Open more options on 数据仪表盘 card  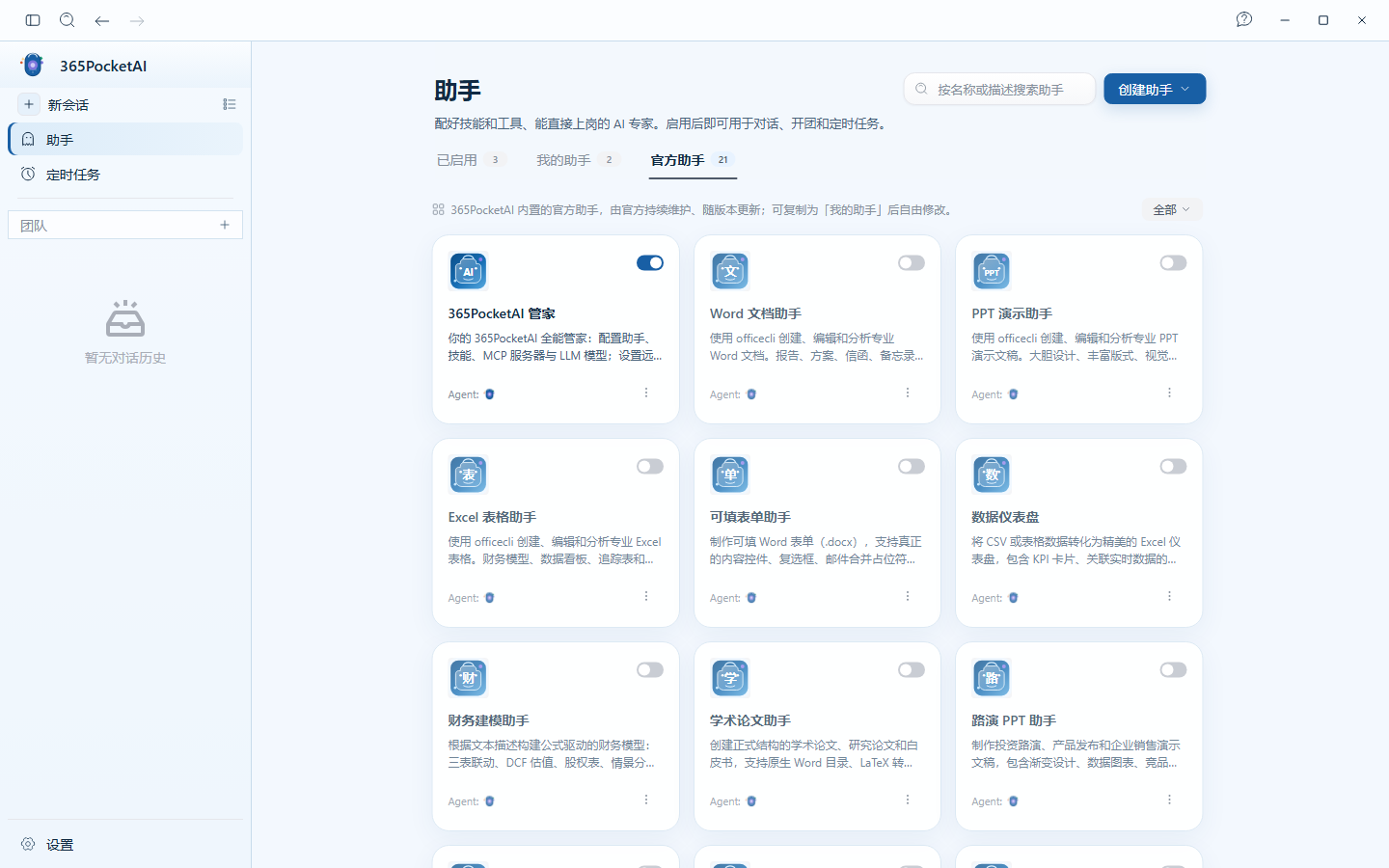[x=1169, y=596]
